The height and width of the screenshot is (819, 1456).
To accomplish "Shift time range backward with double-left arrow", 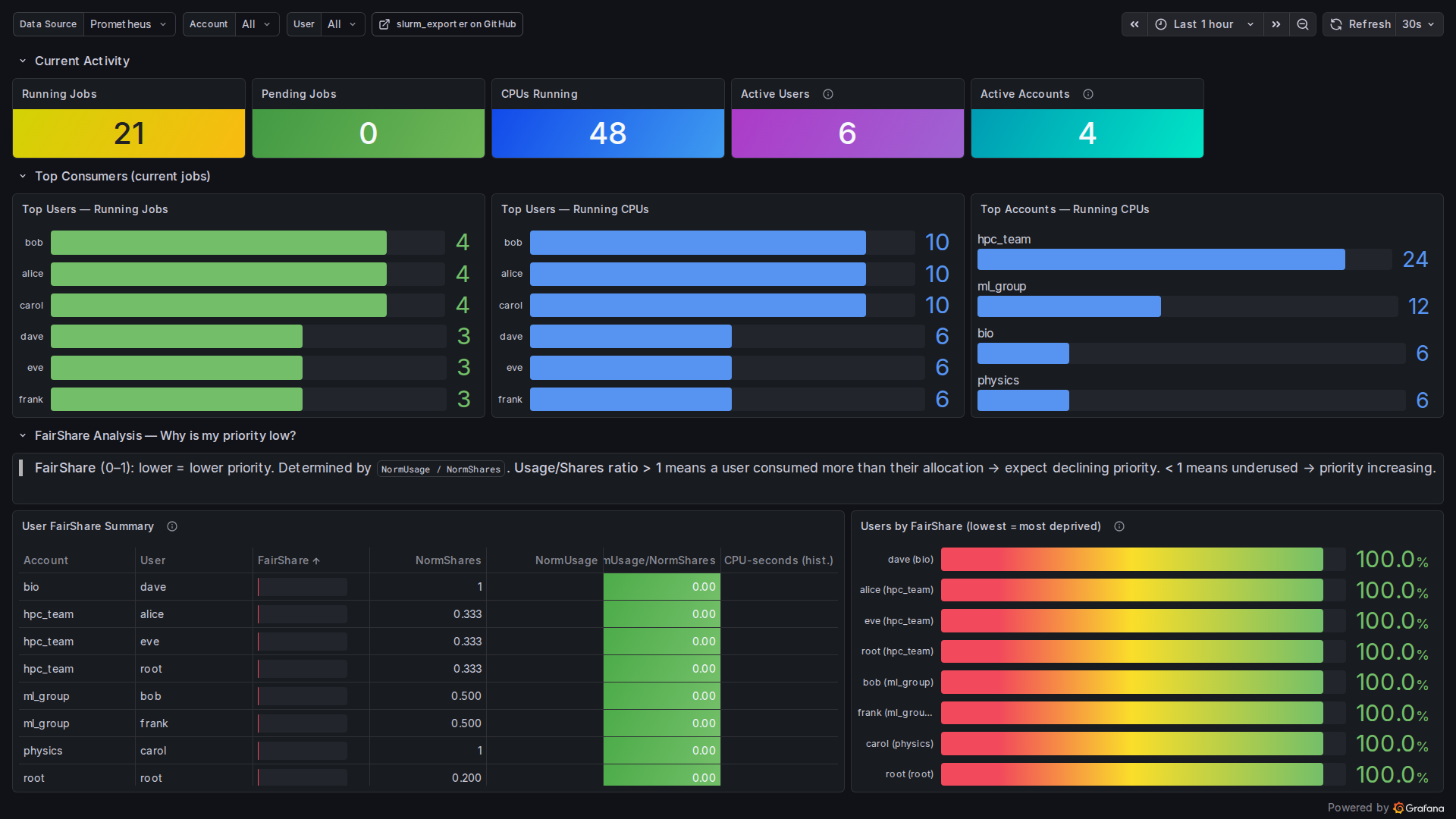I will [x=1134, y=24].
